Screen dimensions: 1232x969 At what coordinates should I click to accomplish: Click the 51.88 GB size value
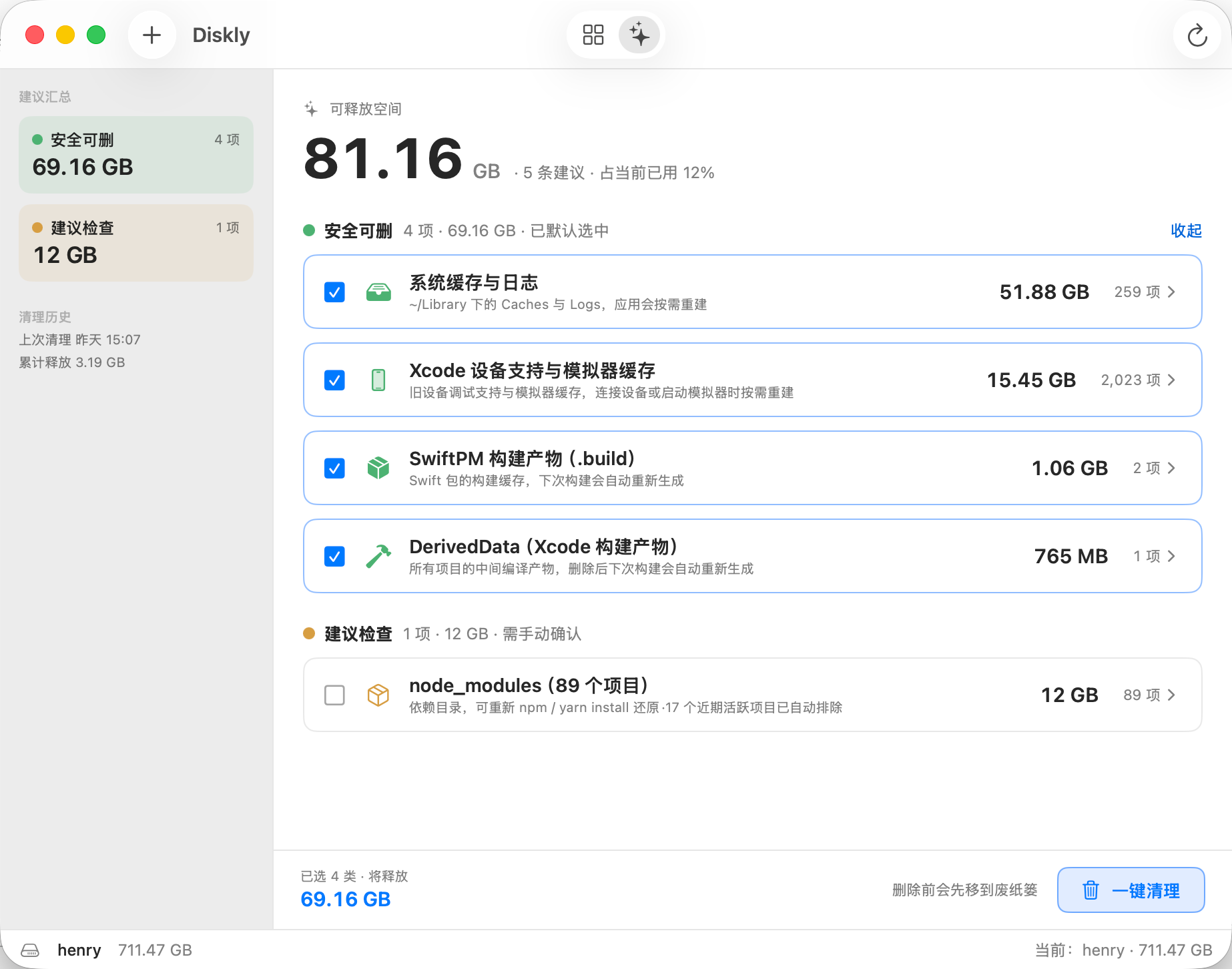click(1044, 292)
